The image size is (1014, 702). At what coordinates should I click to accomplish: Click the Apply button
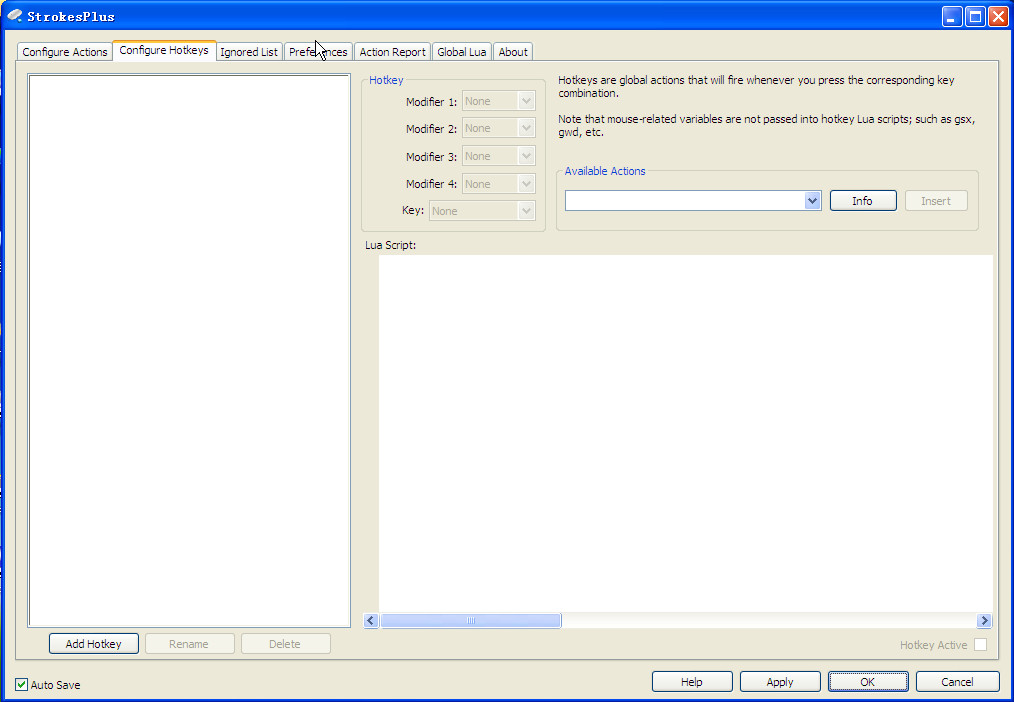[780, 681]
